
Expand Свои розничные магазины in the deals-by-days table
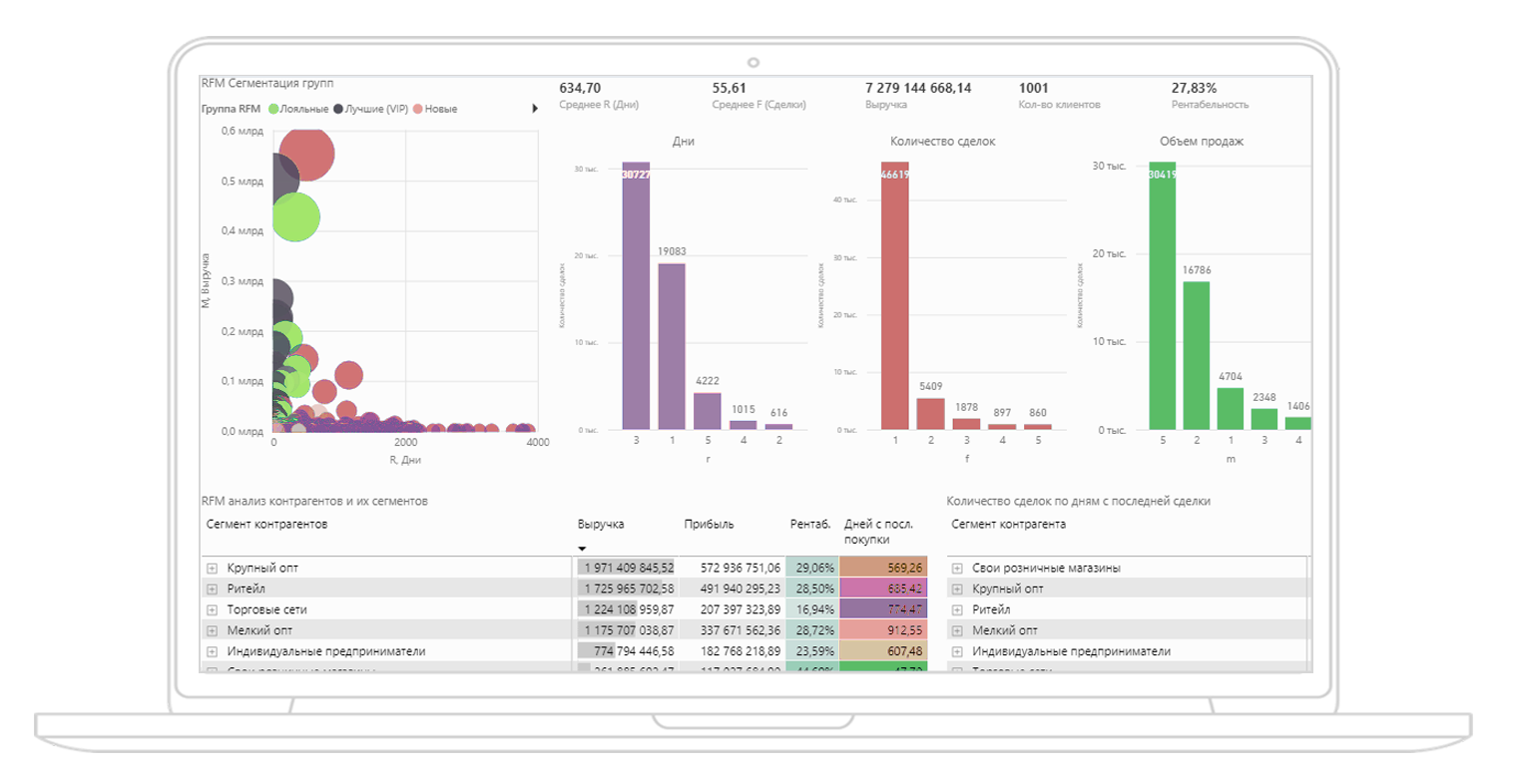click(x=957, y=568)
